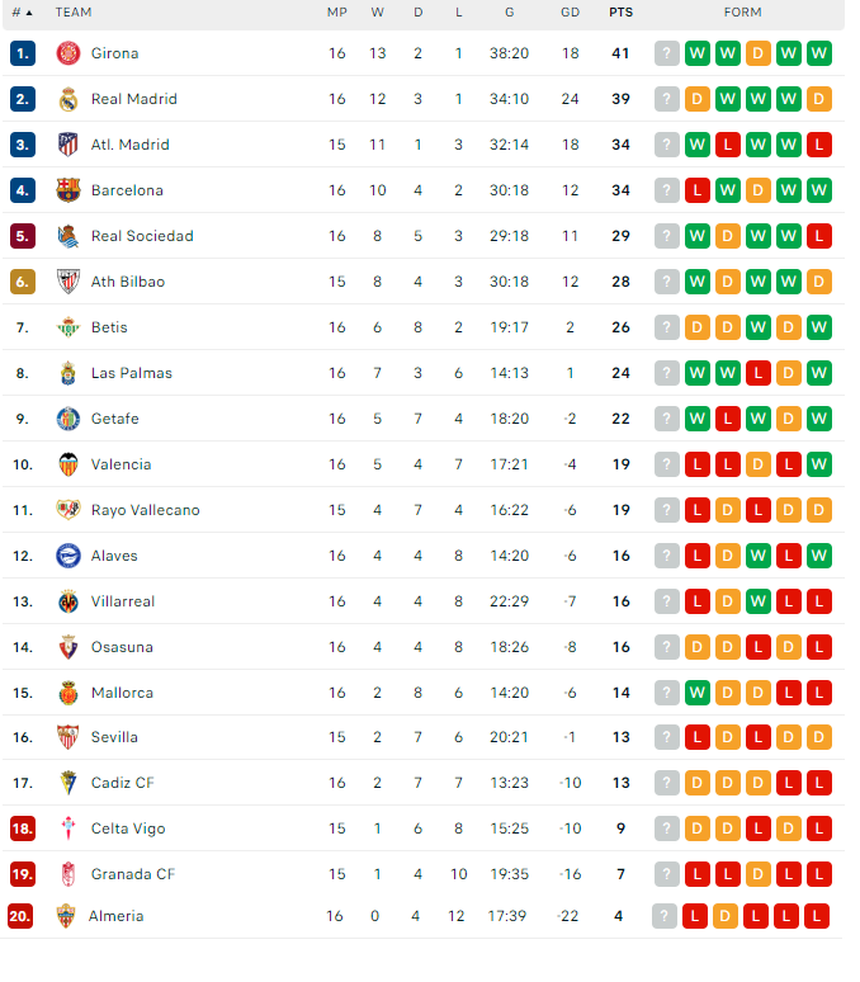
Task: Sort table by MP column header
Action: point(337,13)
